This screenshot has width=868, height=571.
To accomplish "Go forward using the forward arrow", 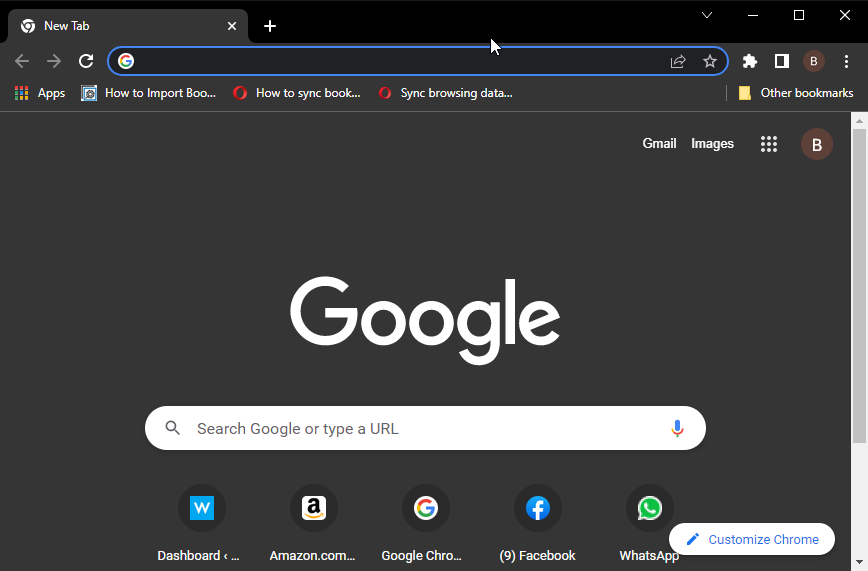I will point(54,61).
